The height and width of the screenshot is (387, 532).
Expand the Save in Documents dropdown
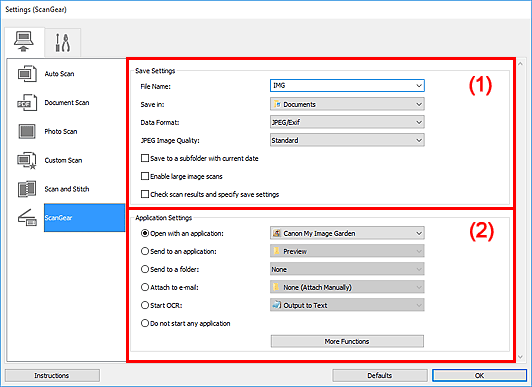pos(347,104)
